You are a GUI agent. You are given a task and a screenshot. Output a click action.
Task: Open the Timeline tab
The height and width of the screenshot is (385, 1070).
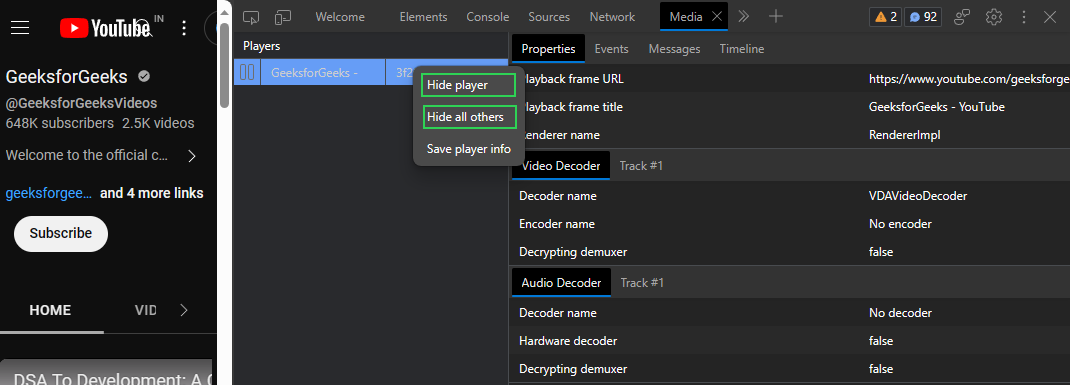742,49
